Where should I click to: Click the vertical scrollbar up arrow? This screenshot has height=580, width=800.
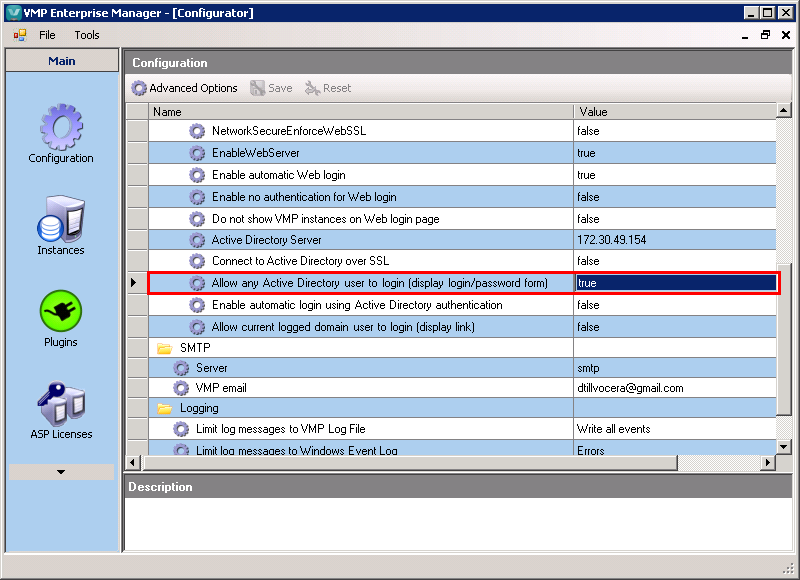(x=784, y=110)
